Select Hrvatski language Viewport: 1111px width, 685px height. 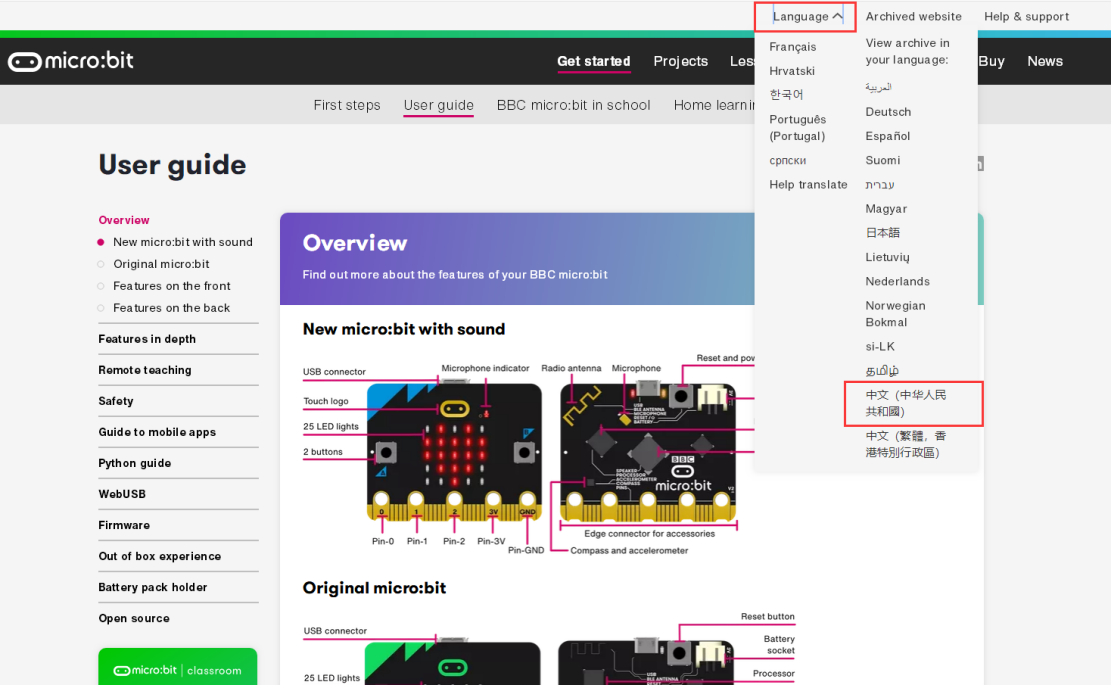[792, 71]
